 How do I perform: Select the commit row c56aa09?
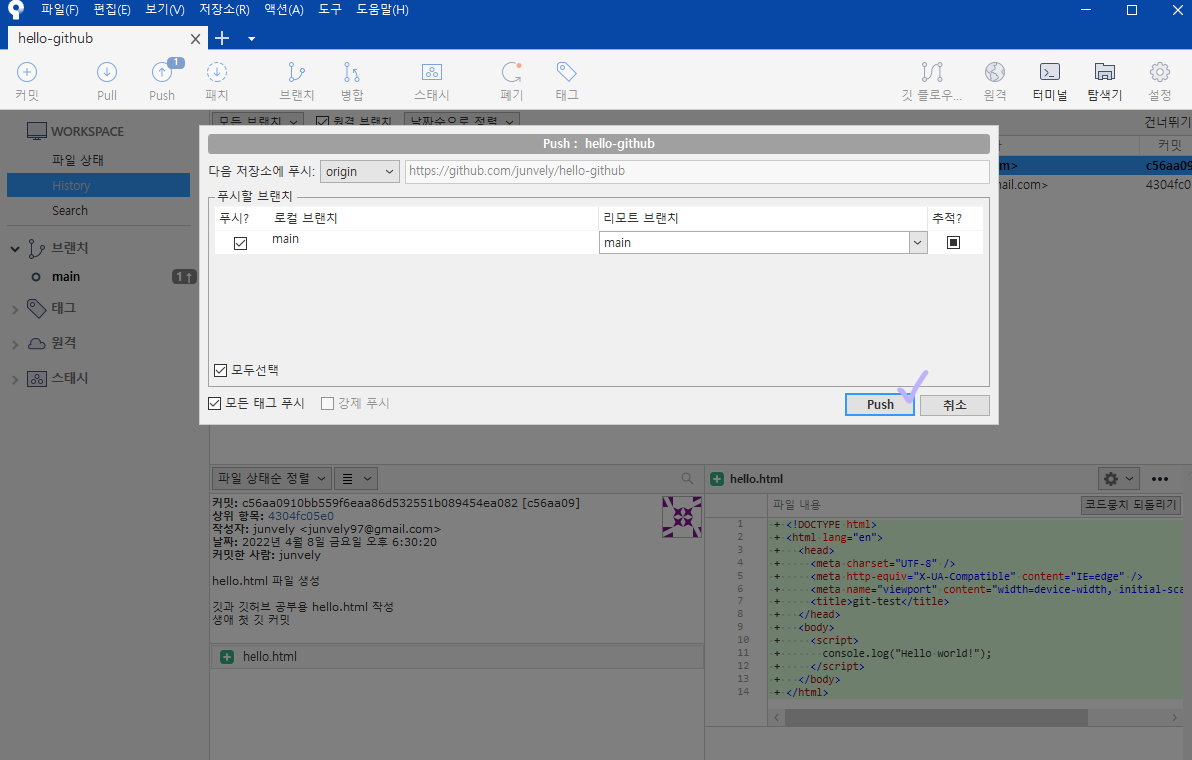1095,165
